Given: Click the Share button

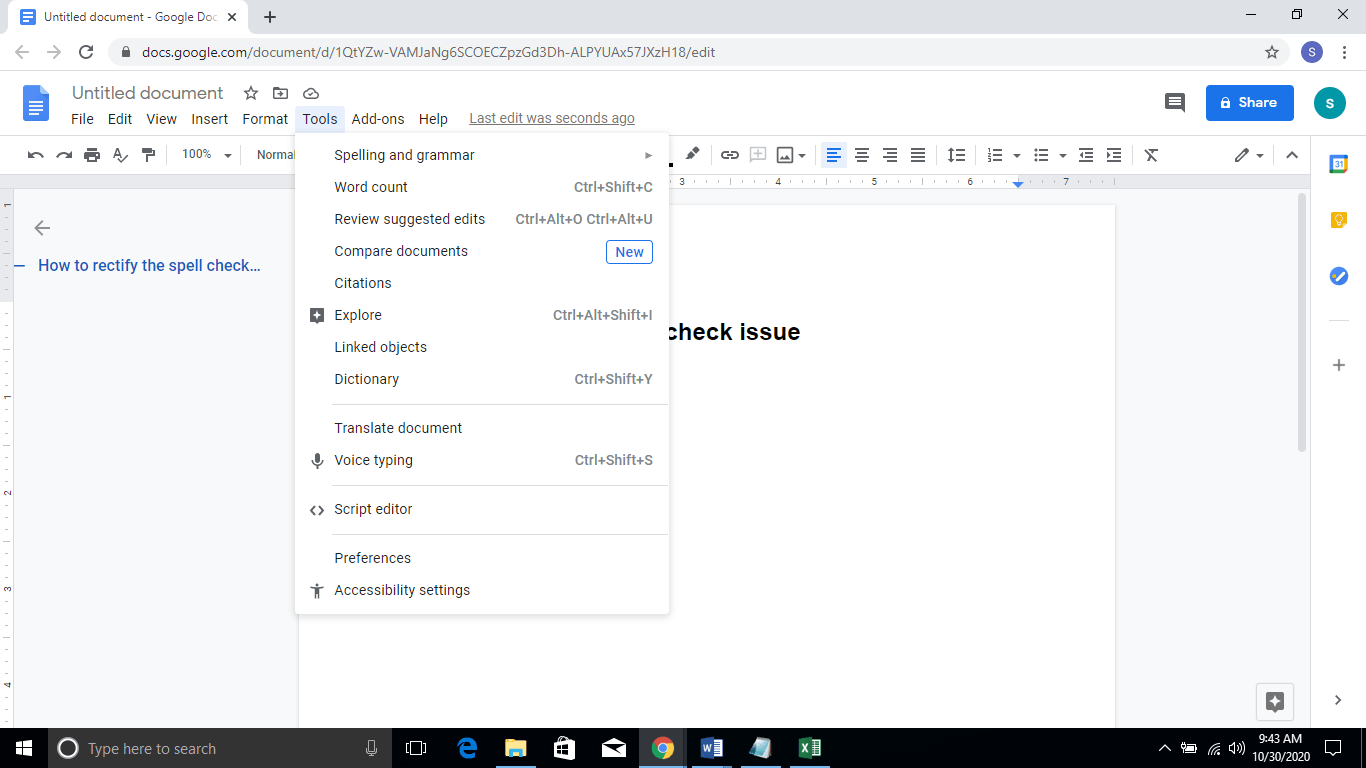Looking at the screenshot, I should tap(1249, 102).
